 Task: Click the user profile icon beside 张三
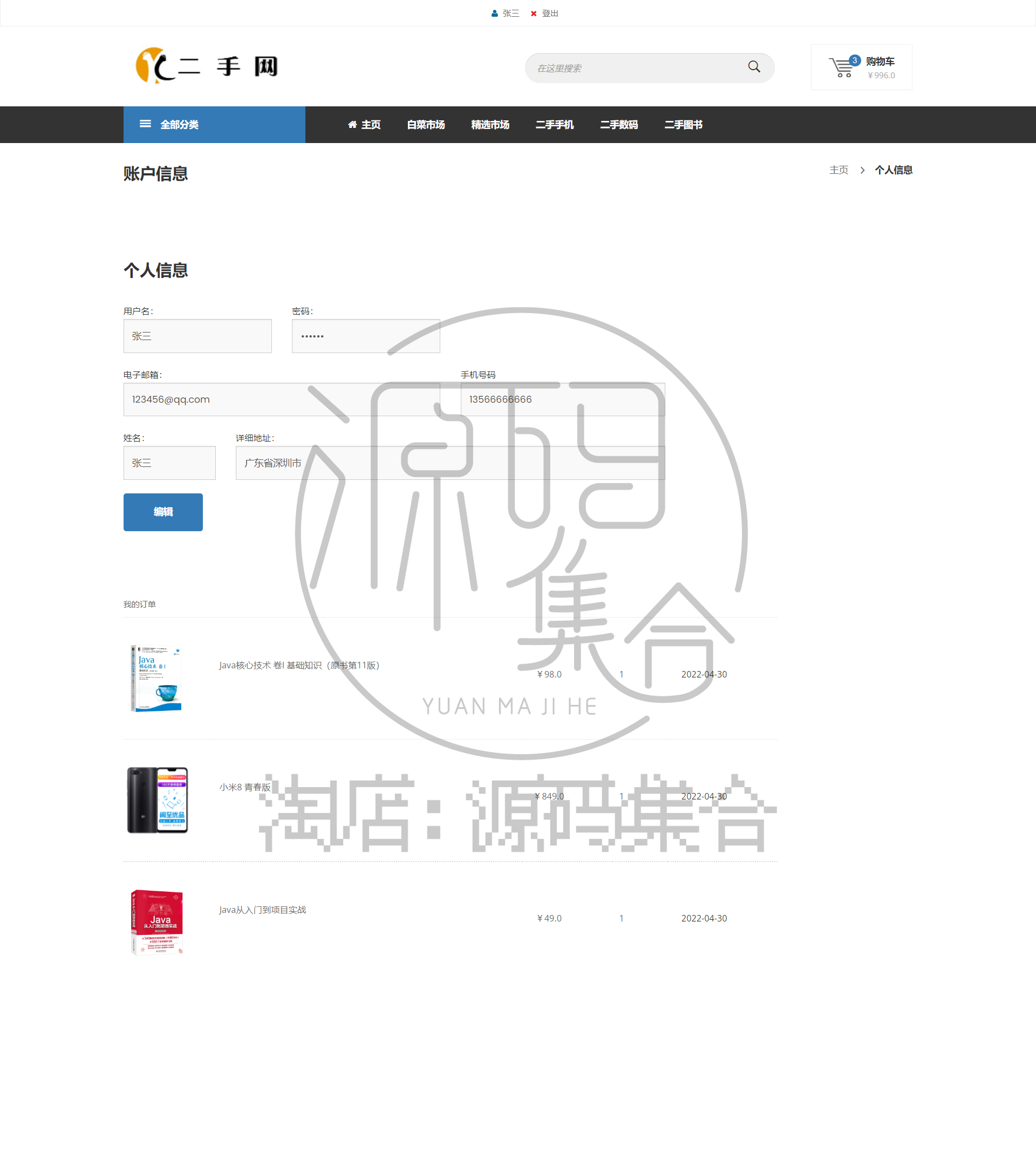tap(495, 13)
